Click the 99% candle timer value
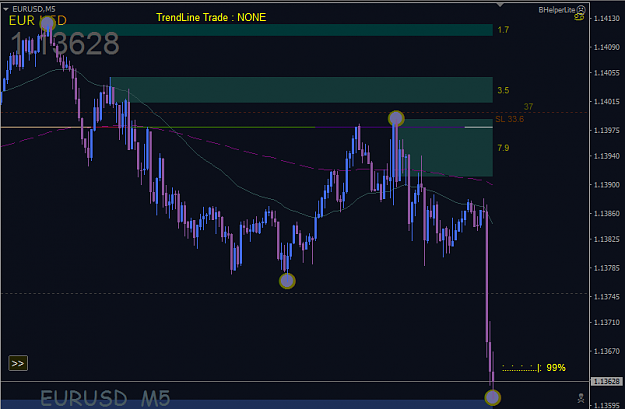625x409 pixels. click(556, 368)
